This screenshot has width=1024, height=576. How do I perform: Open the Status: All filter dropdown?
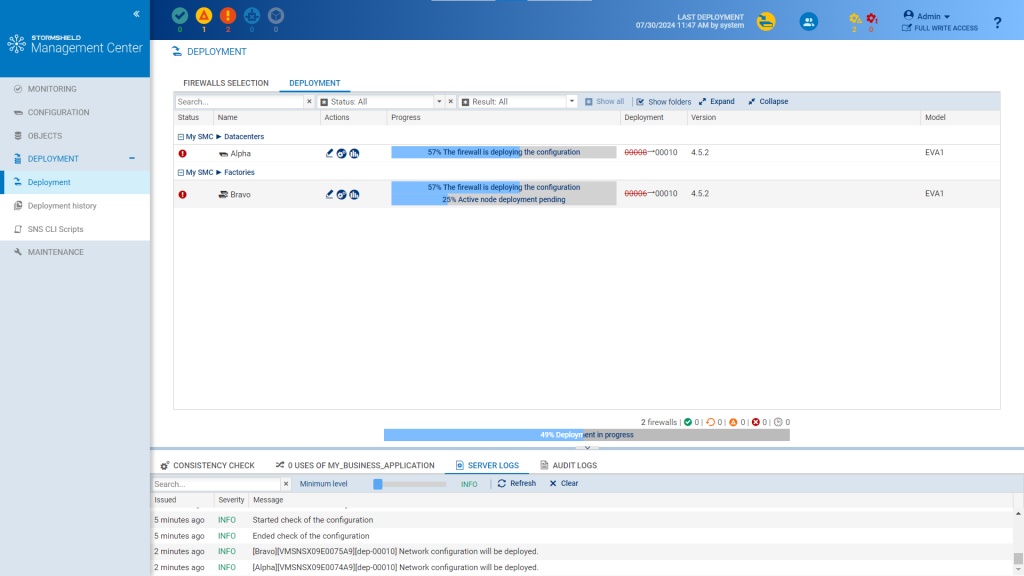[439, 102]
